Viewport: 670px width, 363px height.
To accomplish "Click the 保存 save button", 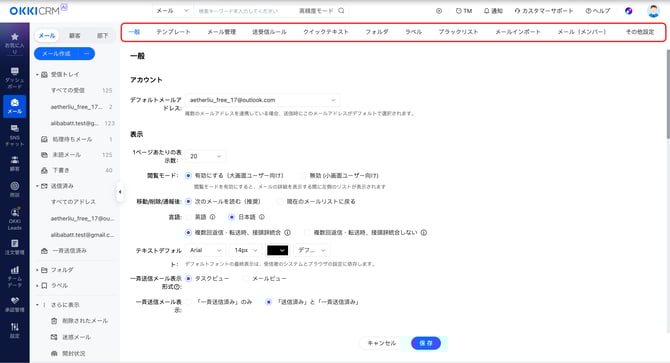I will coord(426,343).
